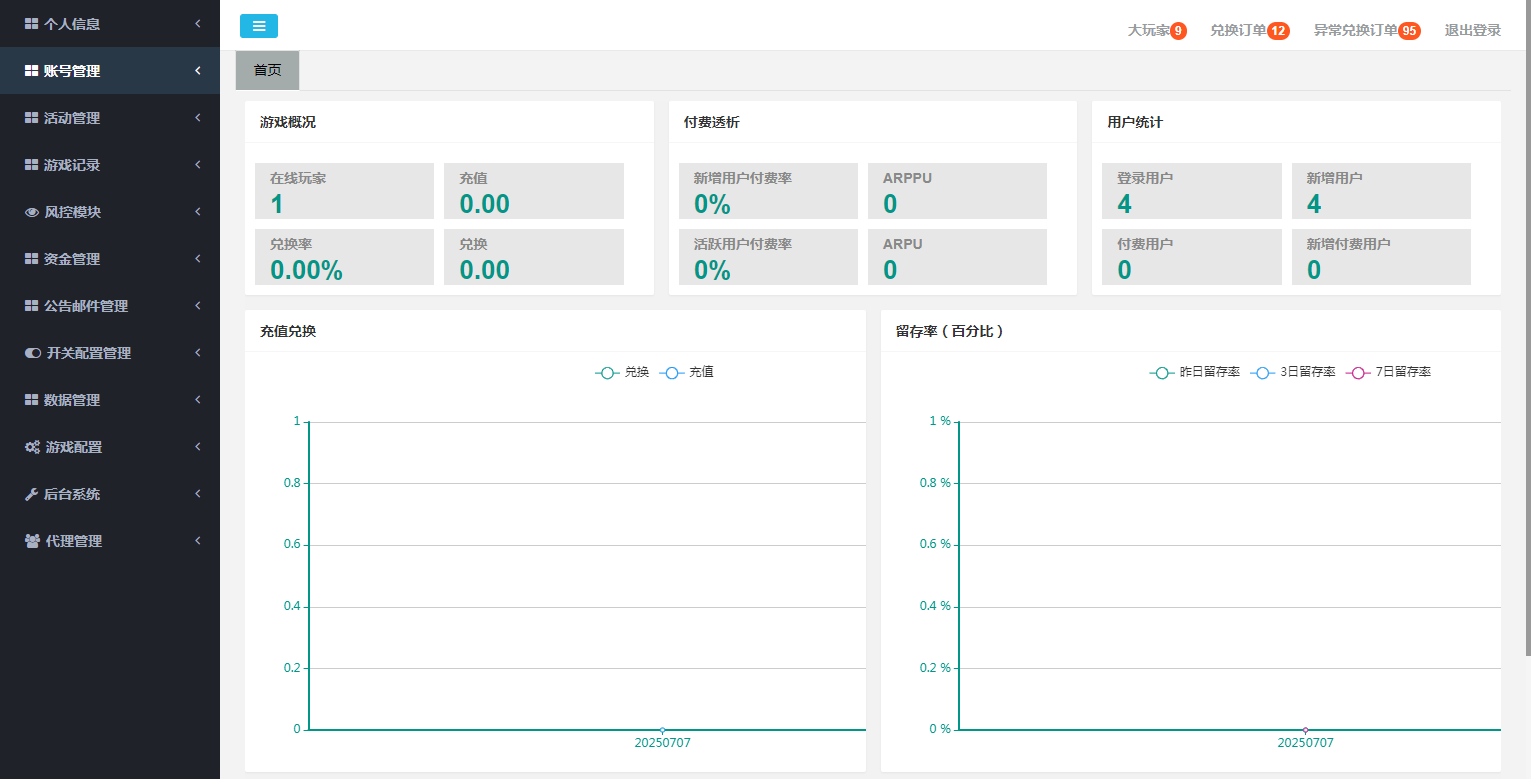Hide the 7日留存率 series in legend
Image resolution: width=1531 pixels, height=779 pixels.
[1388, 372]
